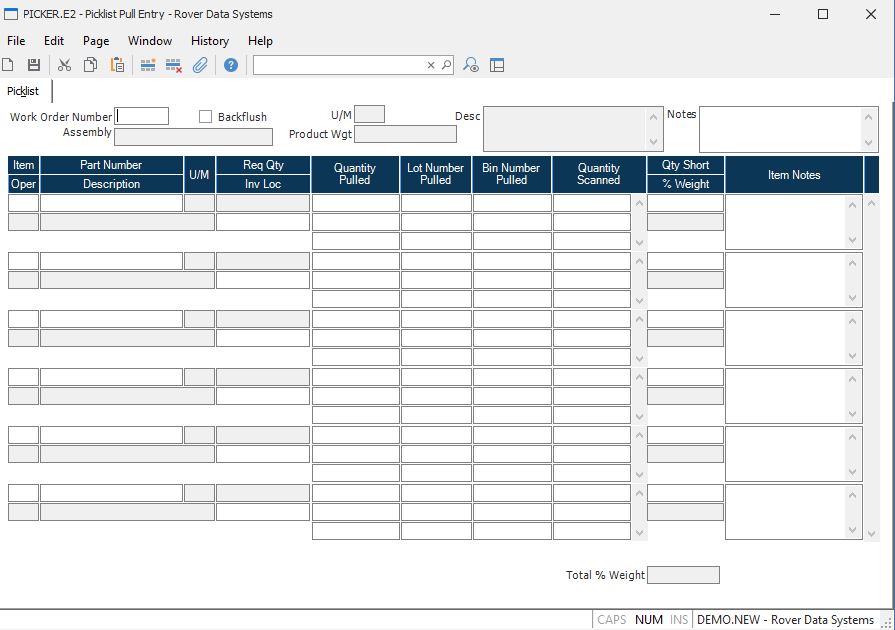The width and height of the screenshot is (895, 630).
Task: Click the Delete row toolbar icon
Action: point(173,65)
